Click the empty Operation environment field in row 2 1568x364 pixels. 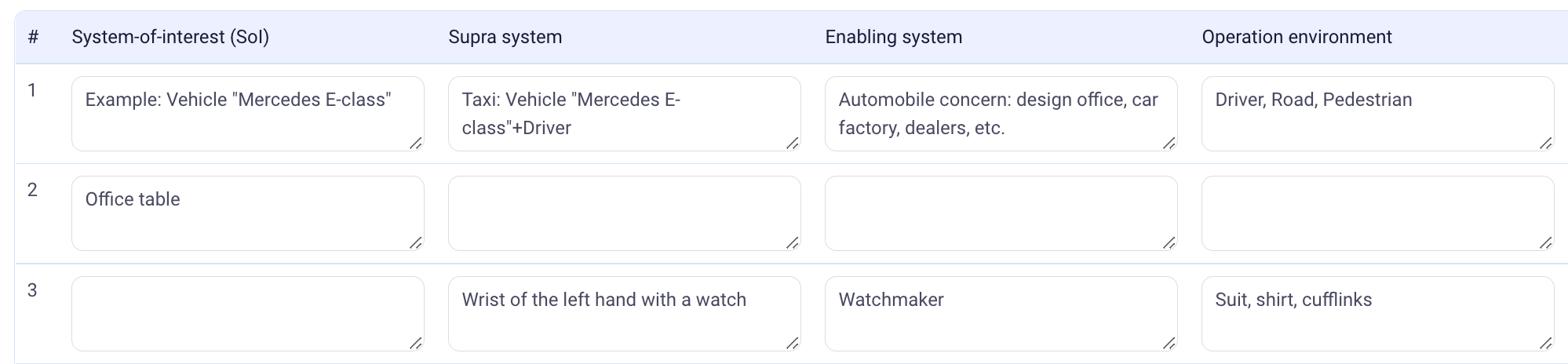coord(1377,213)
